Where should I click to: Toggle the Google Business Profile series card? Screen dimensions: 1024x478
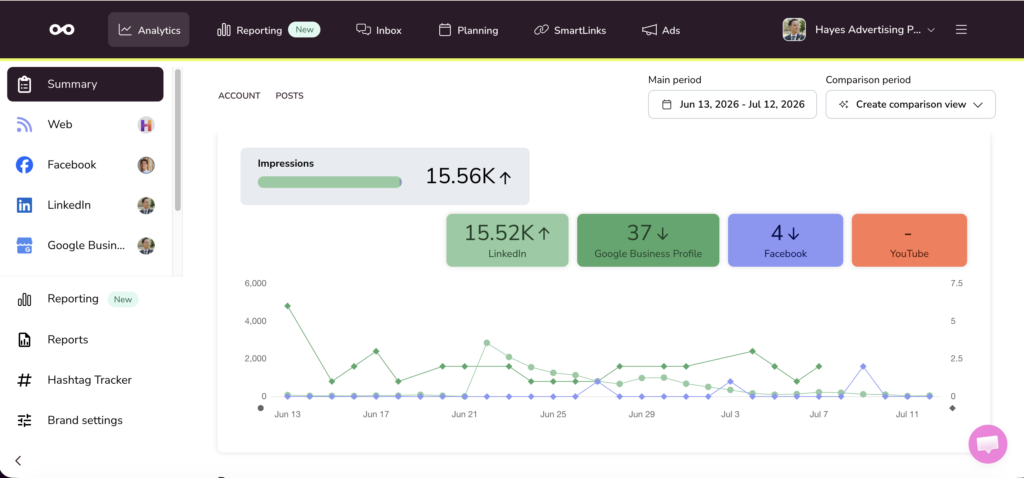click(x=648, y=240)
